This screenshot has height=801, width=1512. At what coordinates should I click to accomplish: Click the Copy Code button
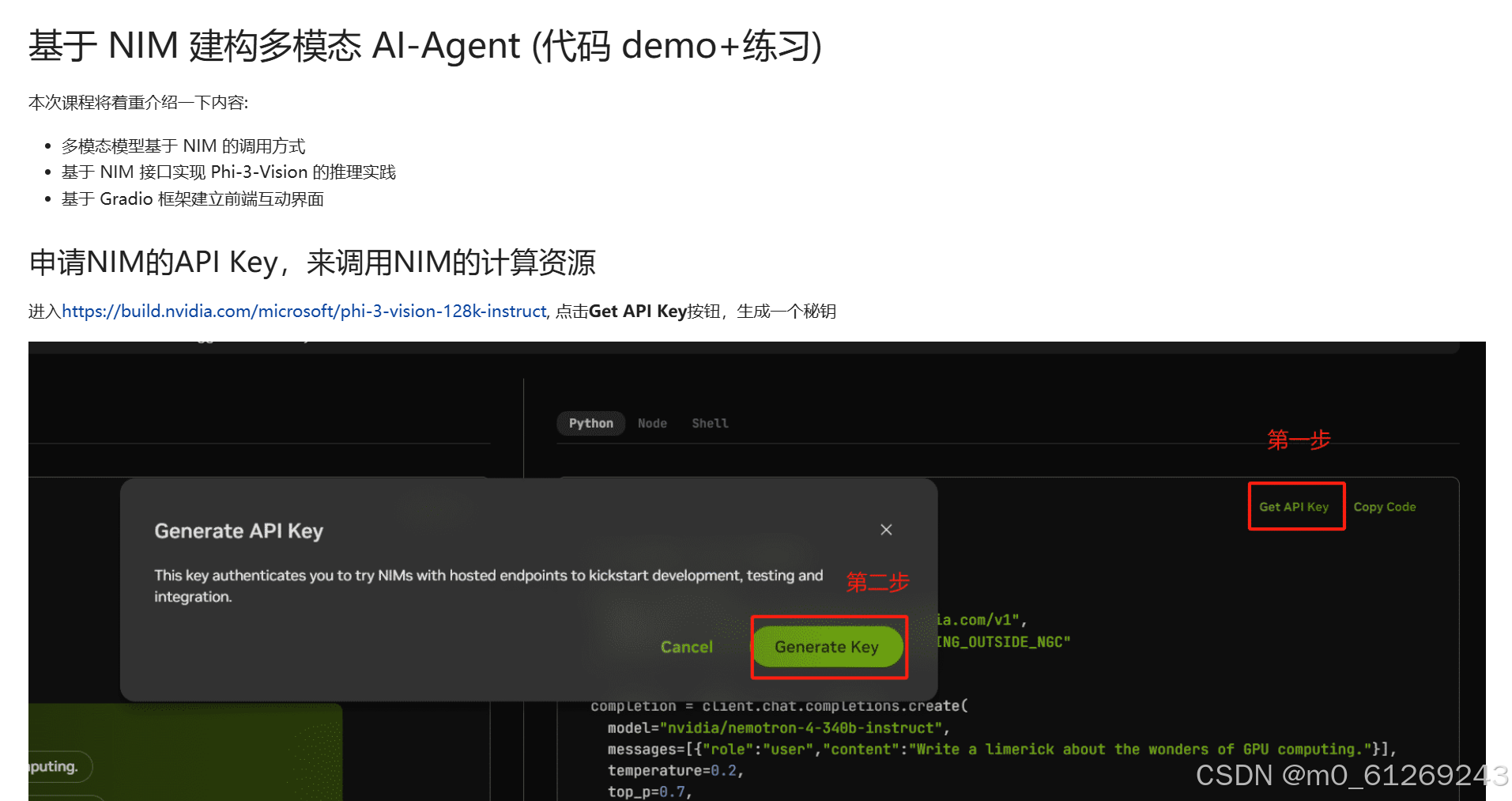[x=1385, y=507]
